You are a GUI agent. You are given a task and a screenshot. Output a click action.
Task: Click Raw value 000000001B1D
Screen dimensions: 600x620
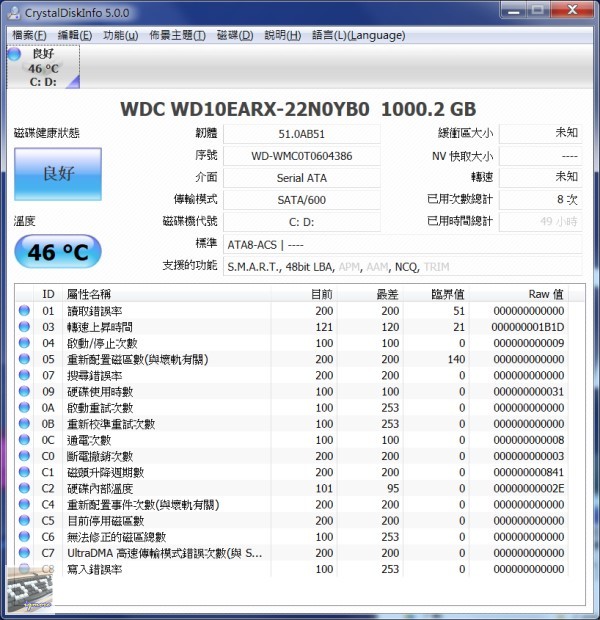[528, 327]
